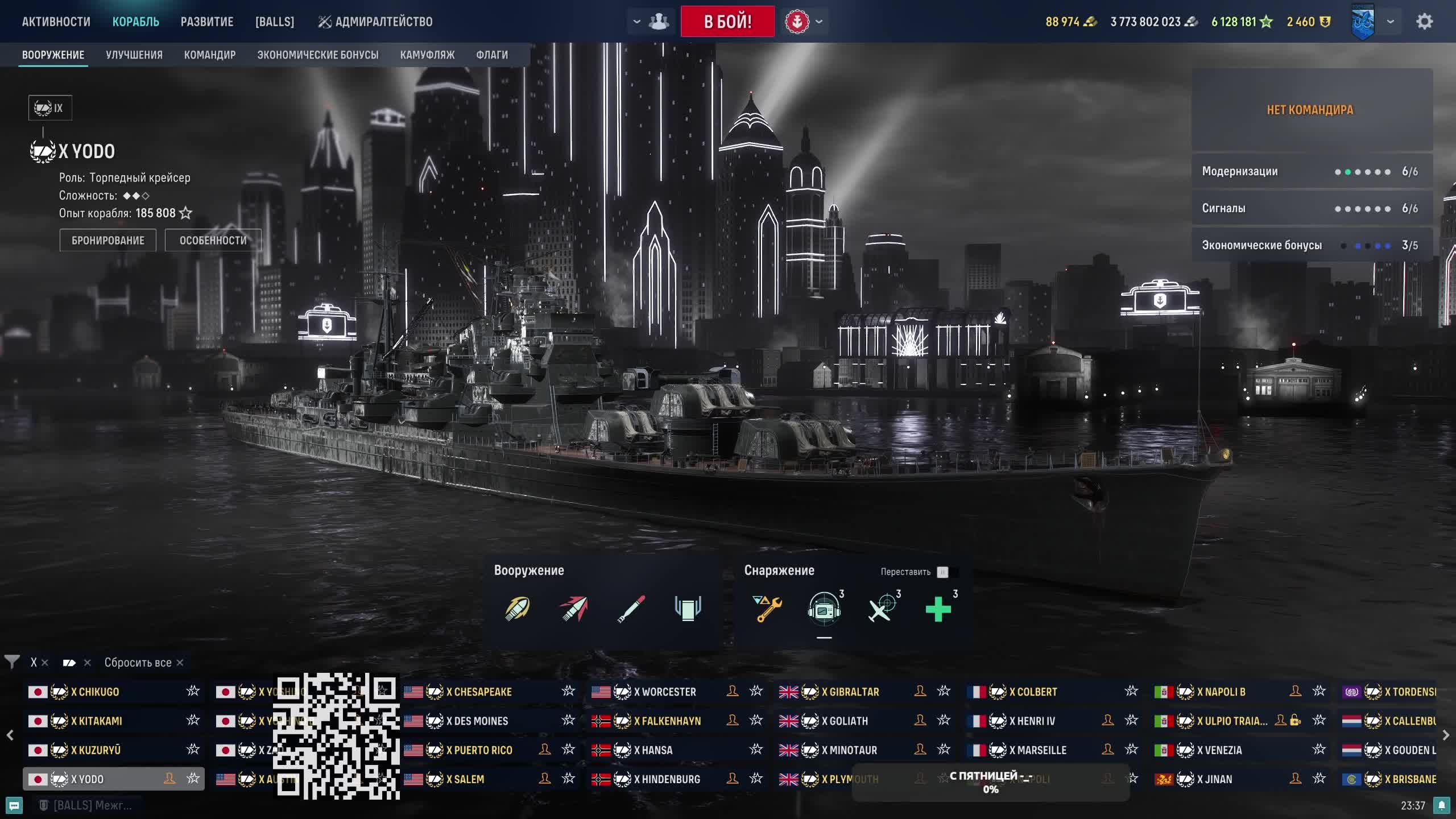Click the Damage Control Party consumable wrench
Viewport: 1456px width, 819px height.
click(767, 609)
